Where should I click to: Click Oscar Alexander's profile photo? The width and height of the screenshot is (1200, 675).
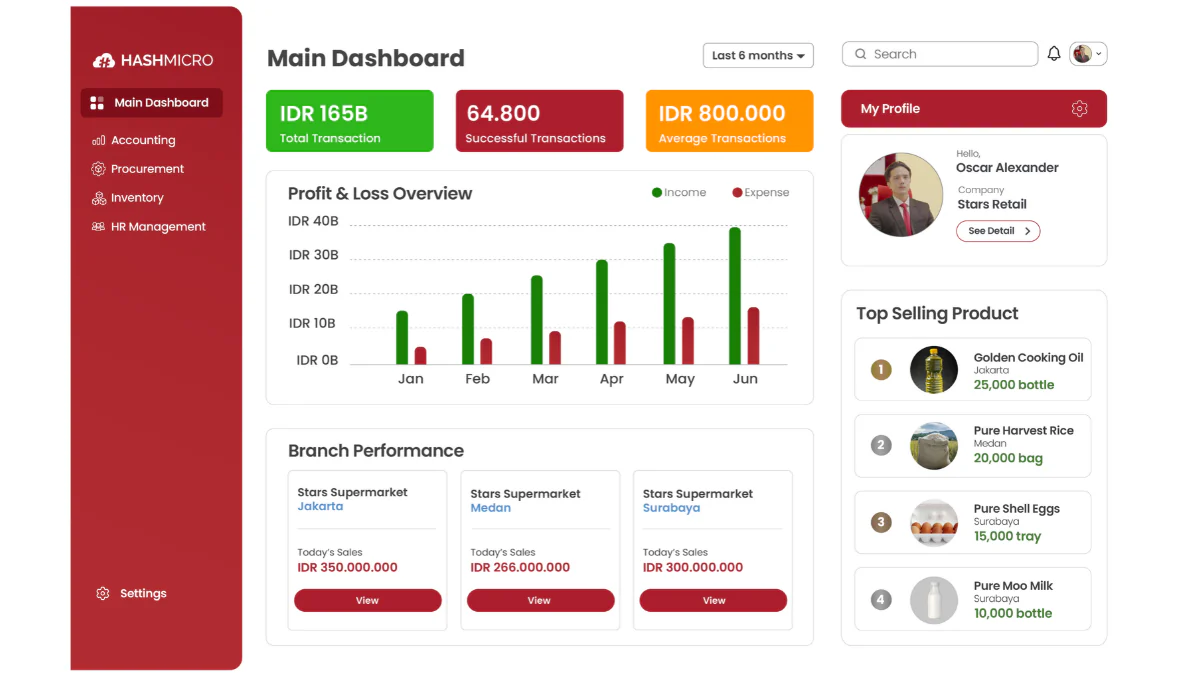[x=901, y=195]
